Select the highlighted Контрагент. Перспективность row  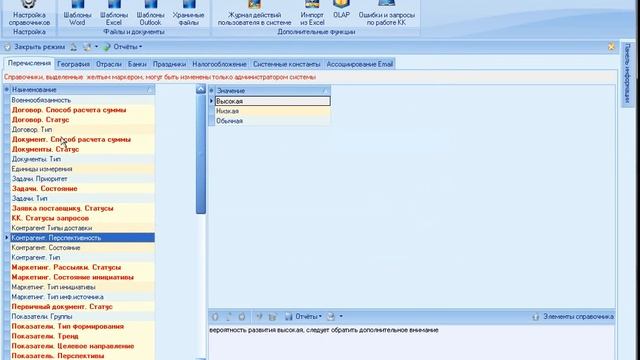82,238
